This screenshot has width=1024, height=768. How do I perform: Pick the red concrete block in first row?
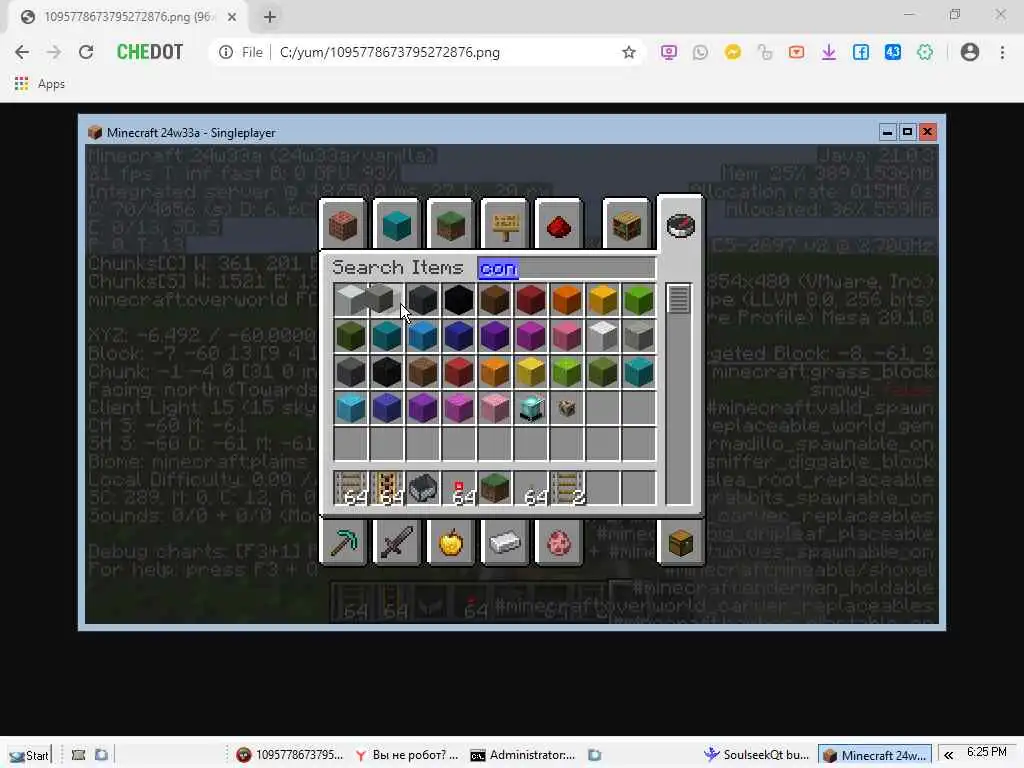pos(530,300)
